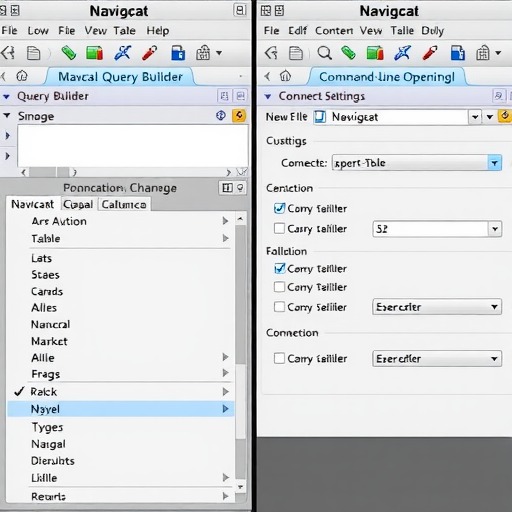Screen dimensions: 512x512
Task: Click the red pen icon in left toolbar
Action: click(150, 53)
